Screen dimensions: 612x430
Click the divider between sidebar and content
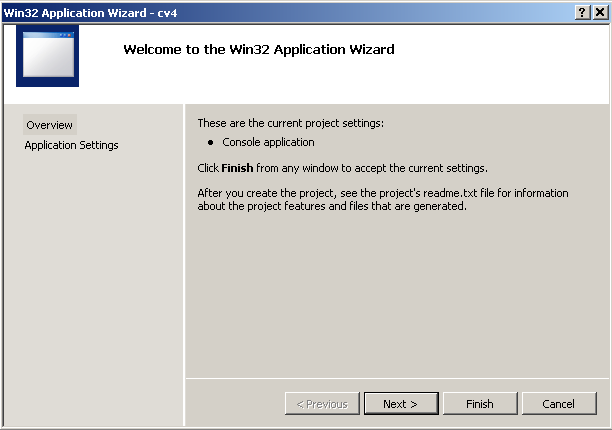pos(184,265)
